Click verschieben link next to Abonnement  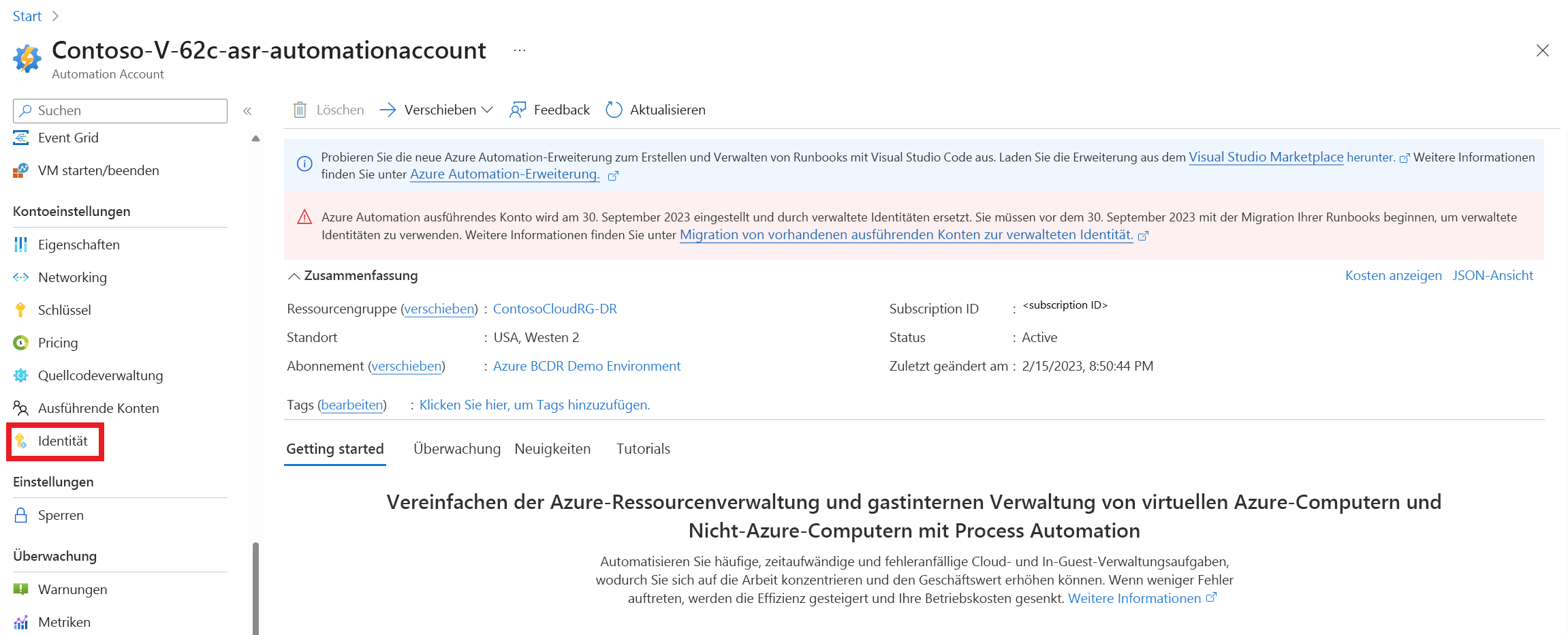click(407, 366)
